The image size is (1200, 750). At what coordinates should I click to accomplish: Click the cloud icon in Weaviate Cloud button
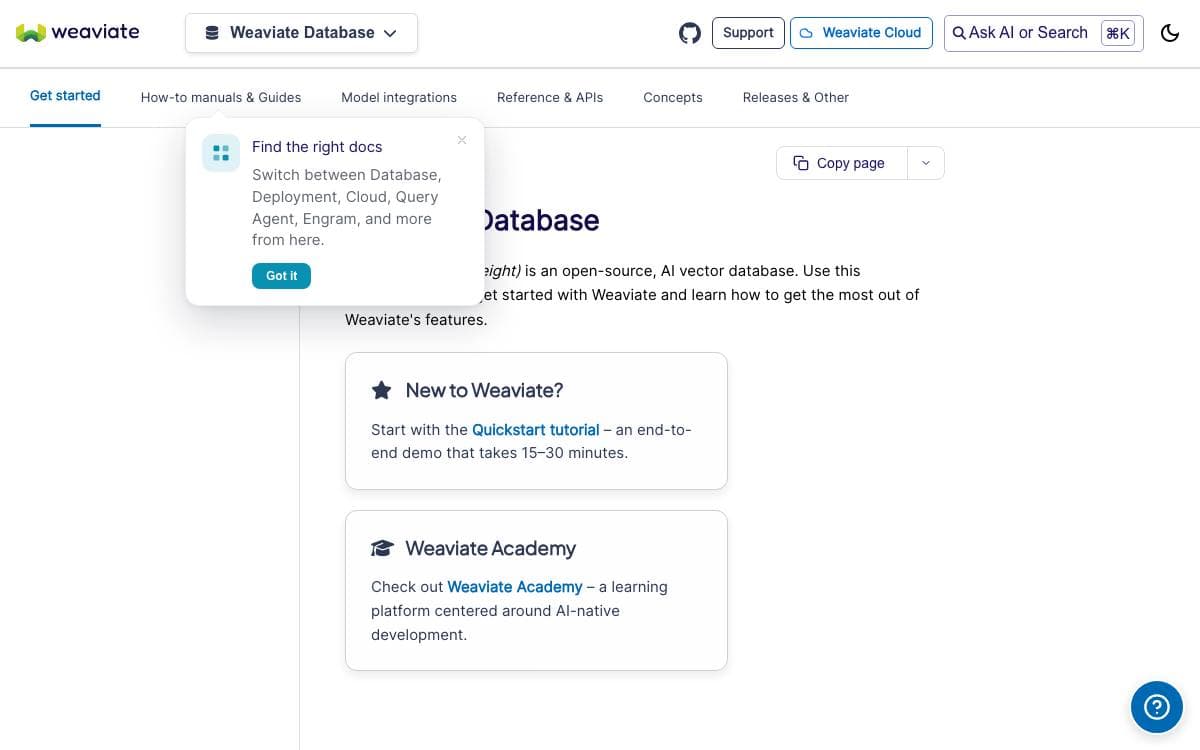(806, 33)
